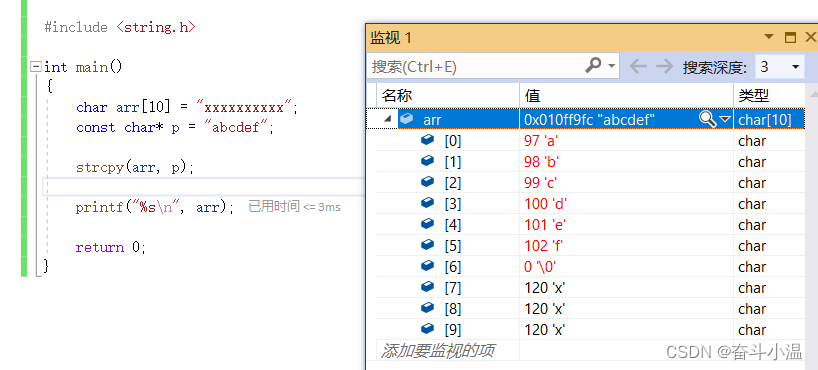Click the const char* p declaration line
The height and width of the screenshot is (370, 818).
[x=175, y=127]
